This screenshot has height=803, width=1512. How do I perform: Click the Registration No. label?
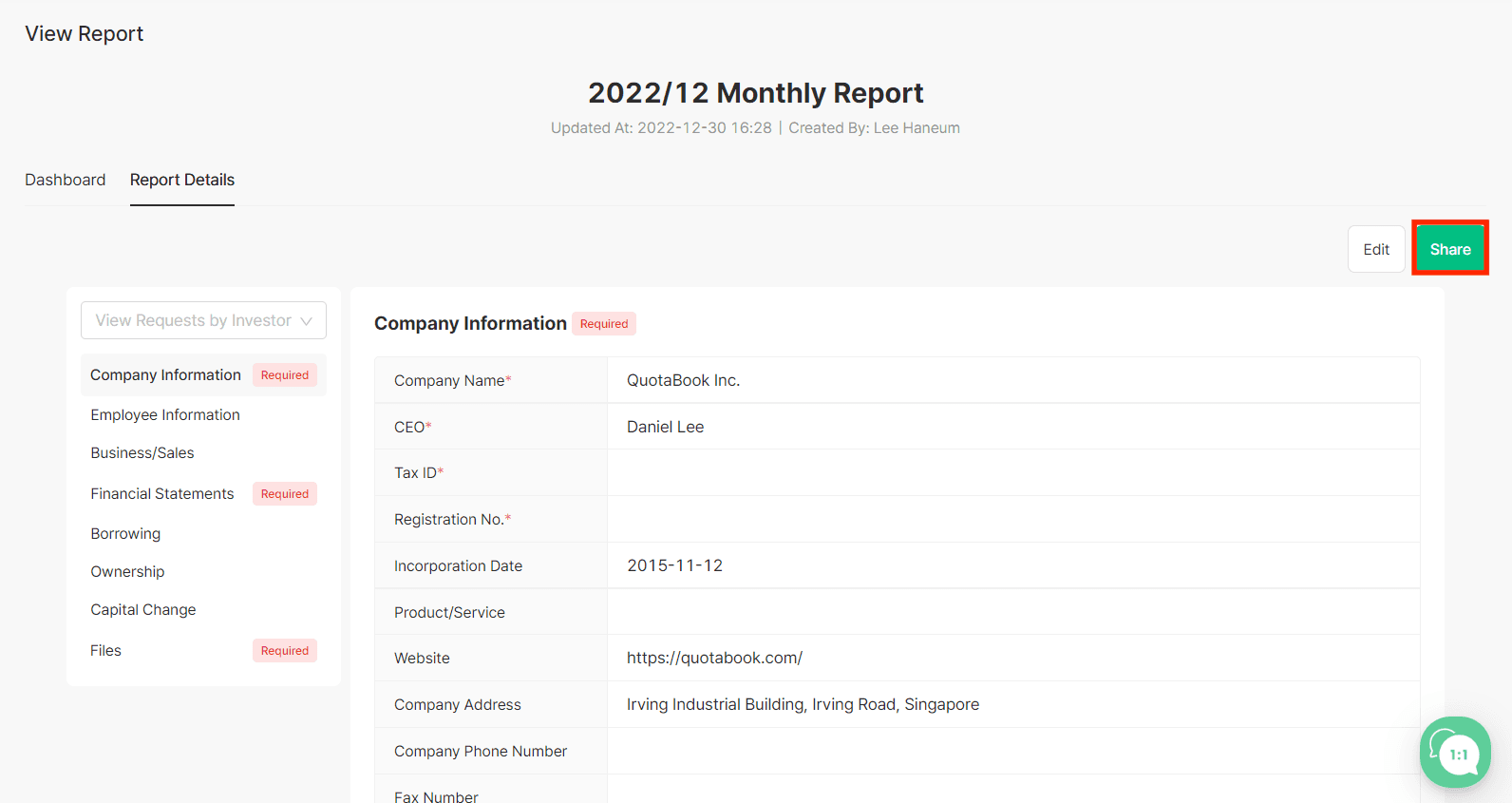[x=452, y=519]
